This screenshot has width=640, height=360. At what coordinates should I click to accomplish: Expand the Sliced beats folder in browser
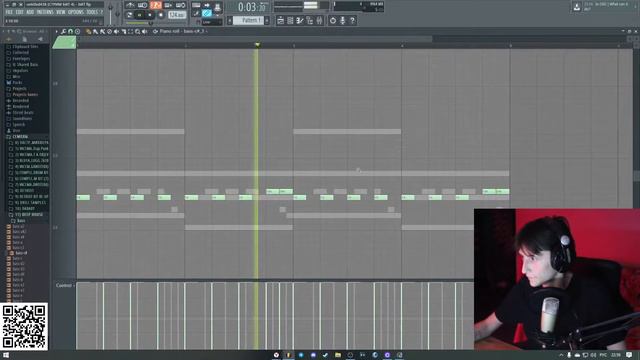[x=23, y=113]
